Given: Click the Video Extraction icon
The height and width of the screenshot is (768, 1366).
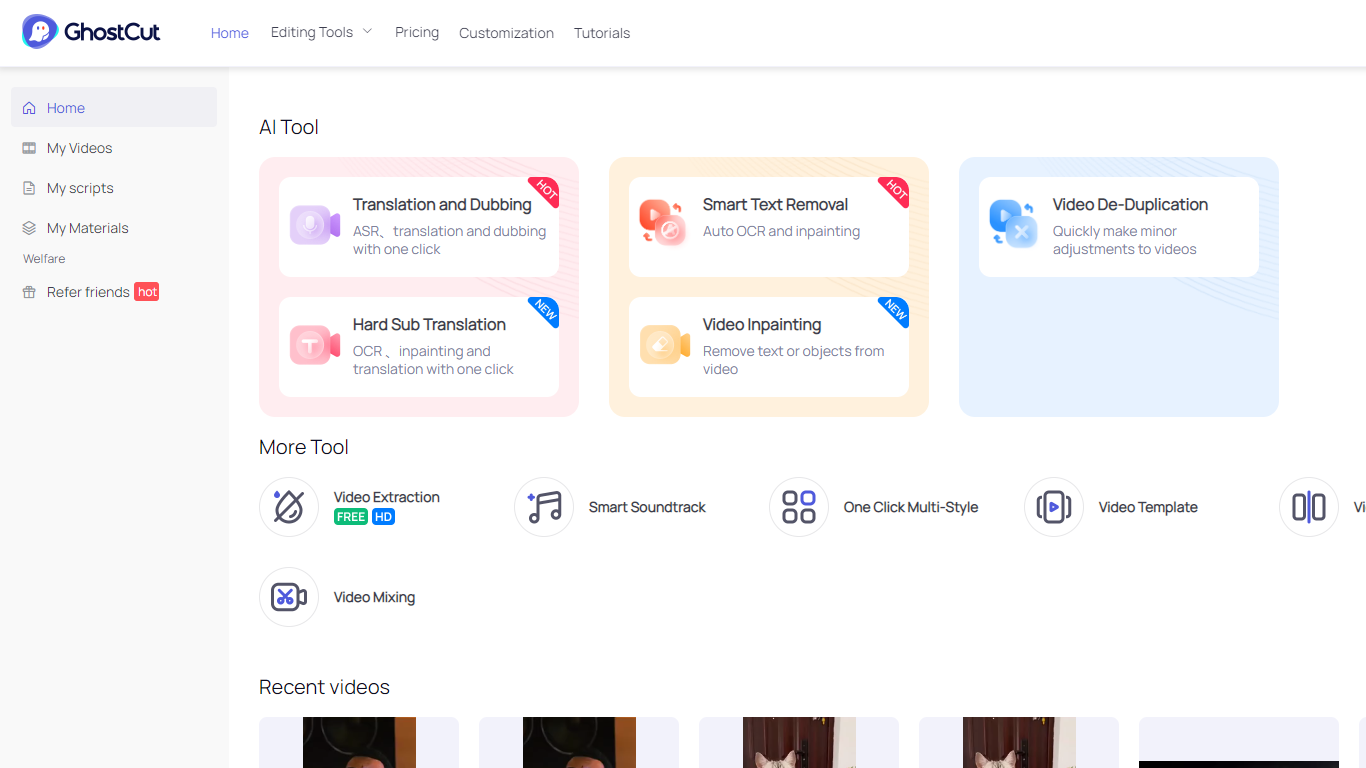Looking at the screenshot, I should 288,507.
